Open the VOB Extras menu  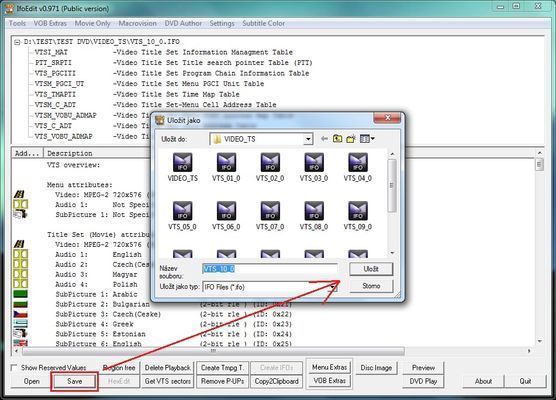50,23
